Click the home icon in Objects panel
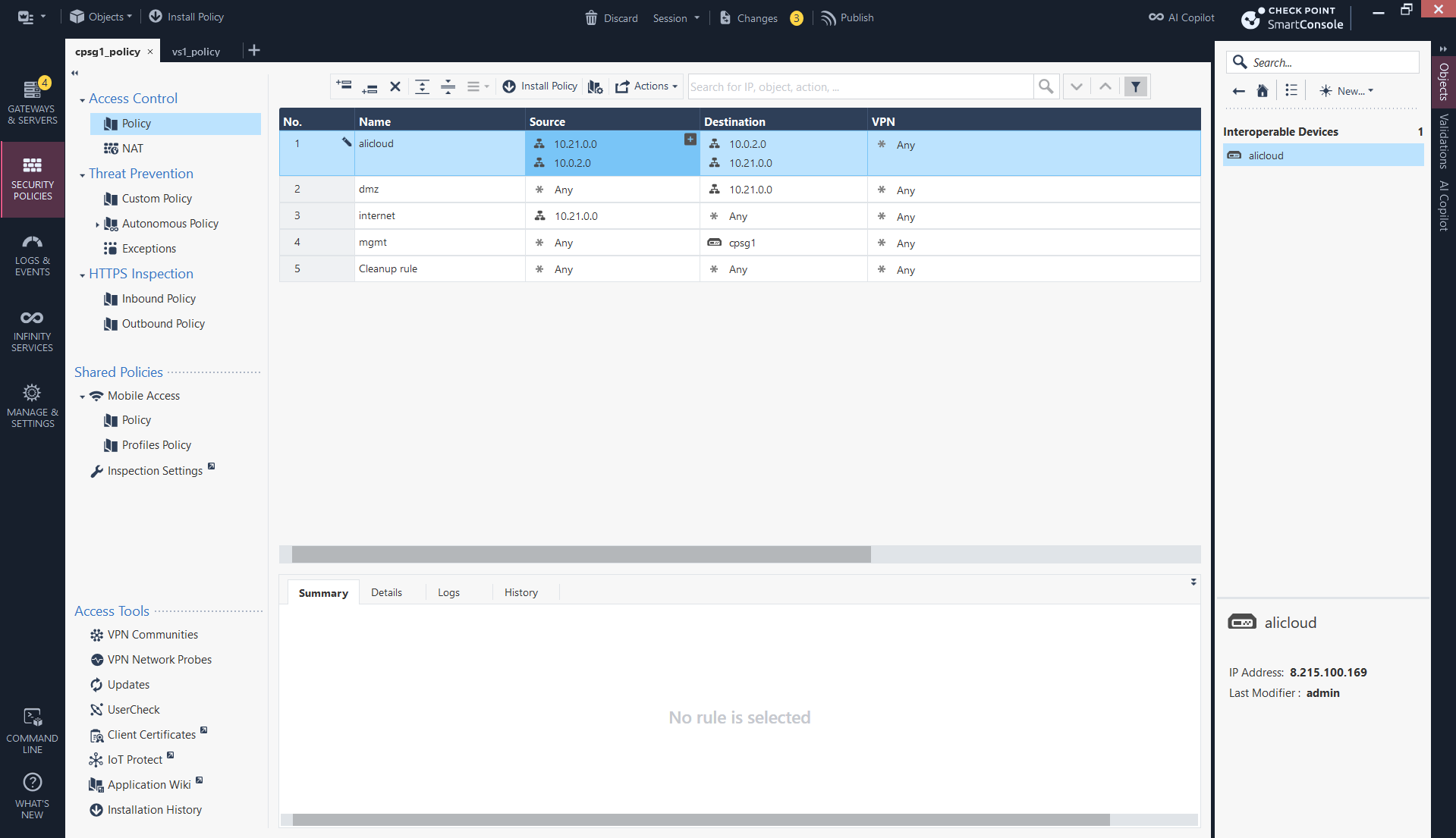The width and height of the screenshot is (1456, 838). [x=1263, y=91]
